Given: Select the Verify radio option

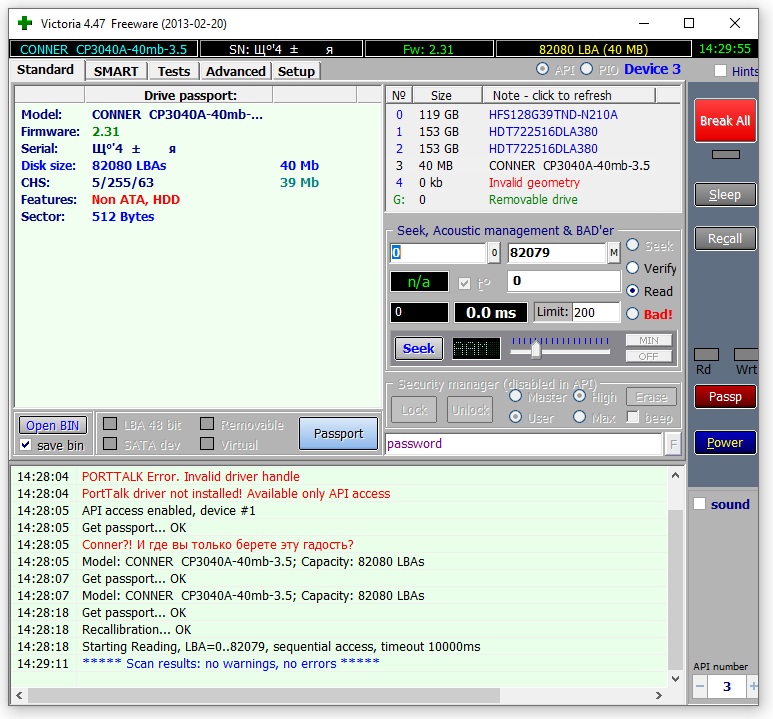Looking at the screenshot, I should coord(632,268).
